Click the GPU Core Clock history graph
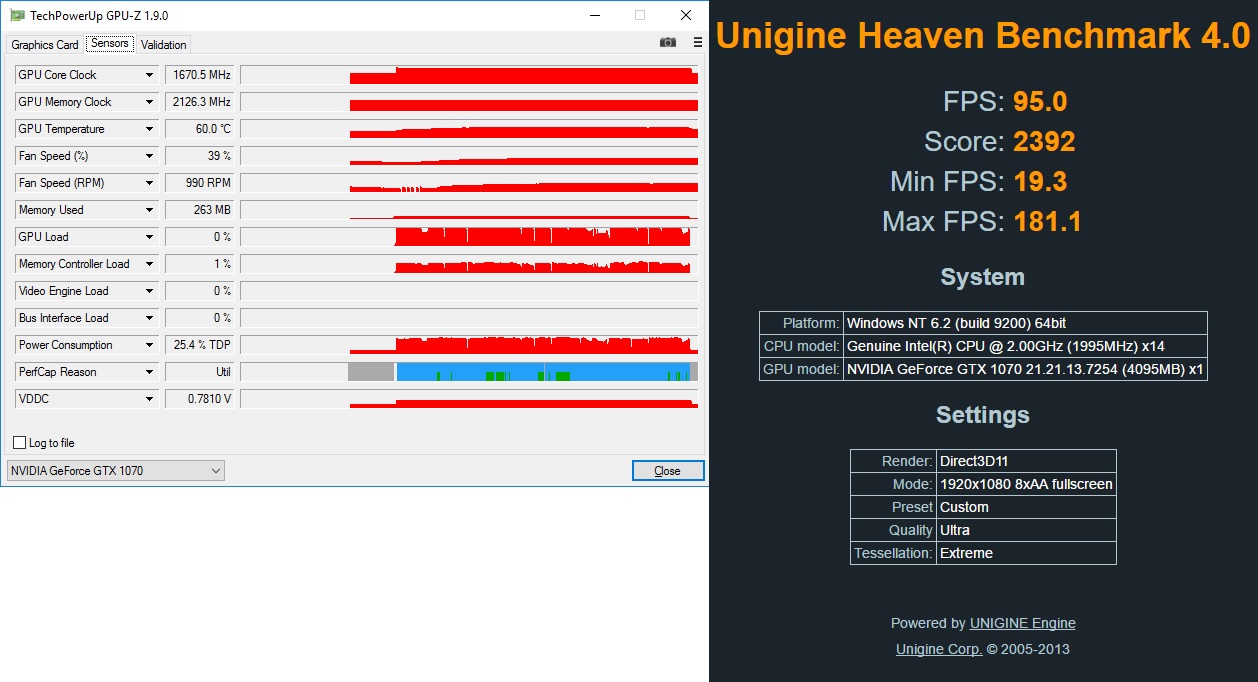This screenshot has width=1258, height=682. pyautogui.click(x=469, y=75)
